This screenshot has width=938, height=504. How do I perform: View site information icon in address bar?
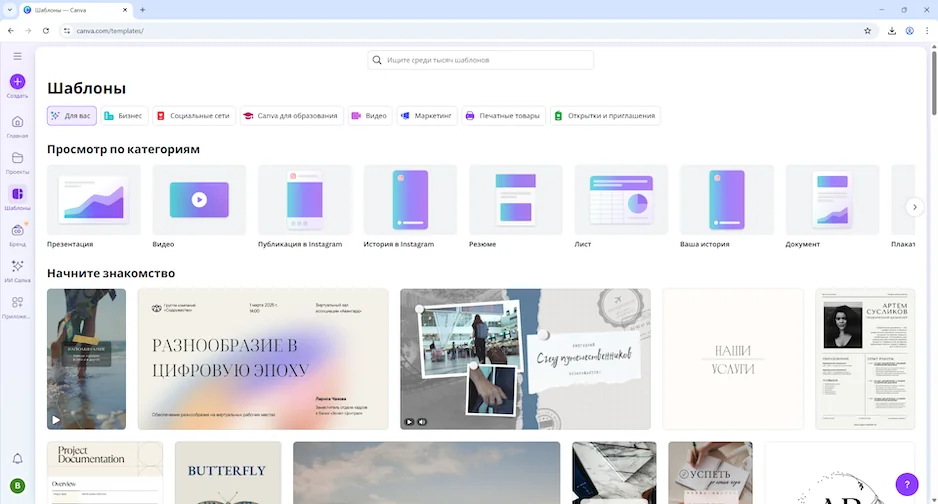(67, 30)
